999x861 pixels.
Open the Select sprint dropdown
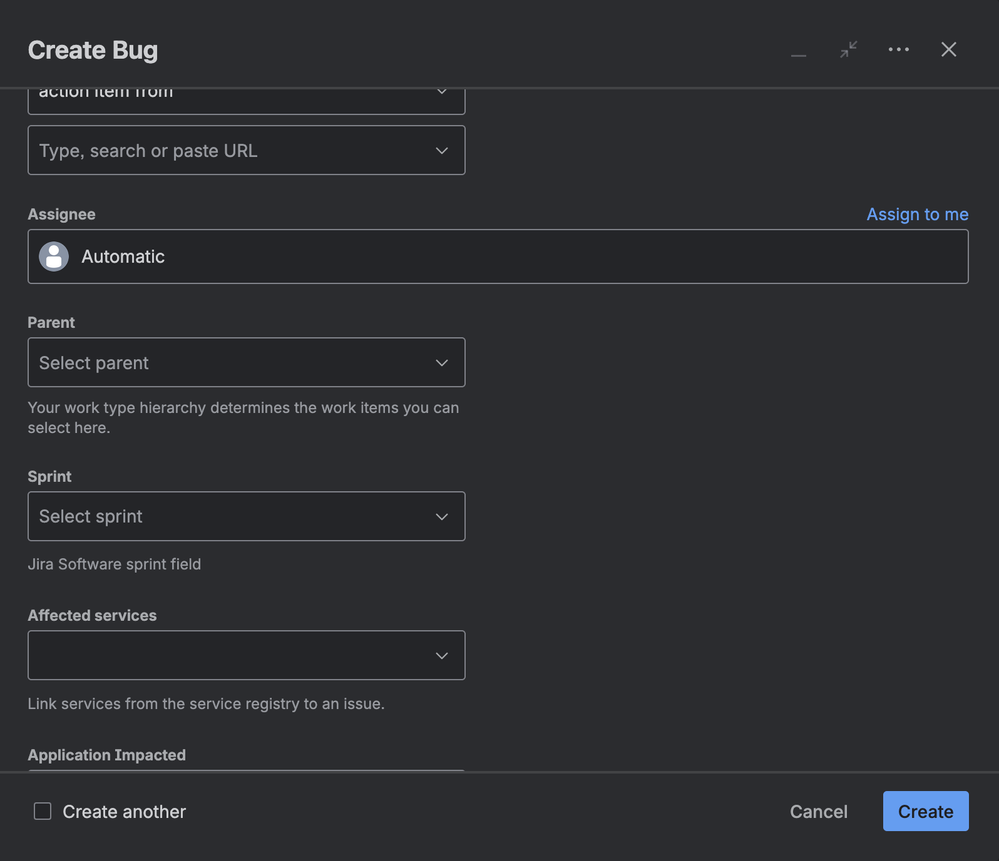[x=230, y=517]
